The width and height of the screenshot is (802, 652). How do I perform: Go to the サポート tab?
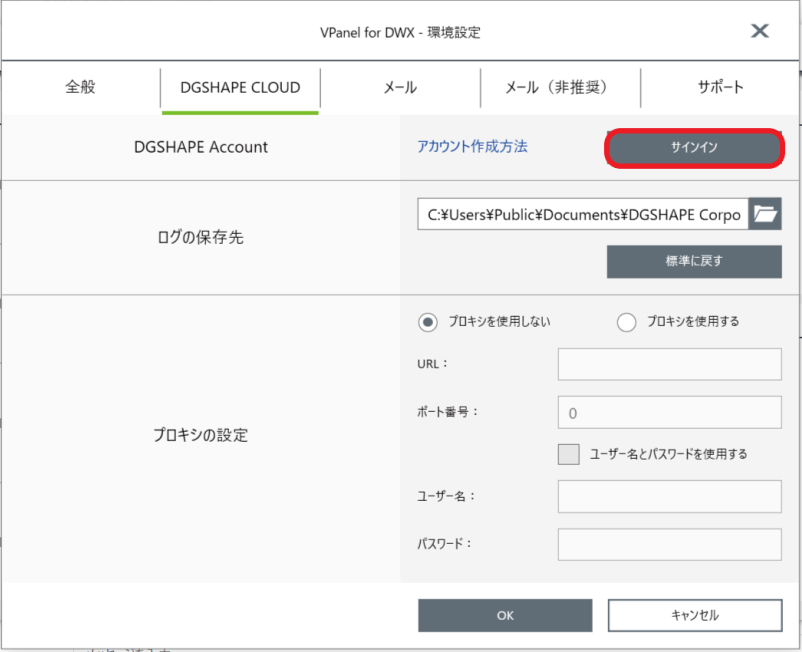[x=720, y=87]
